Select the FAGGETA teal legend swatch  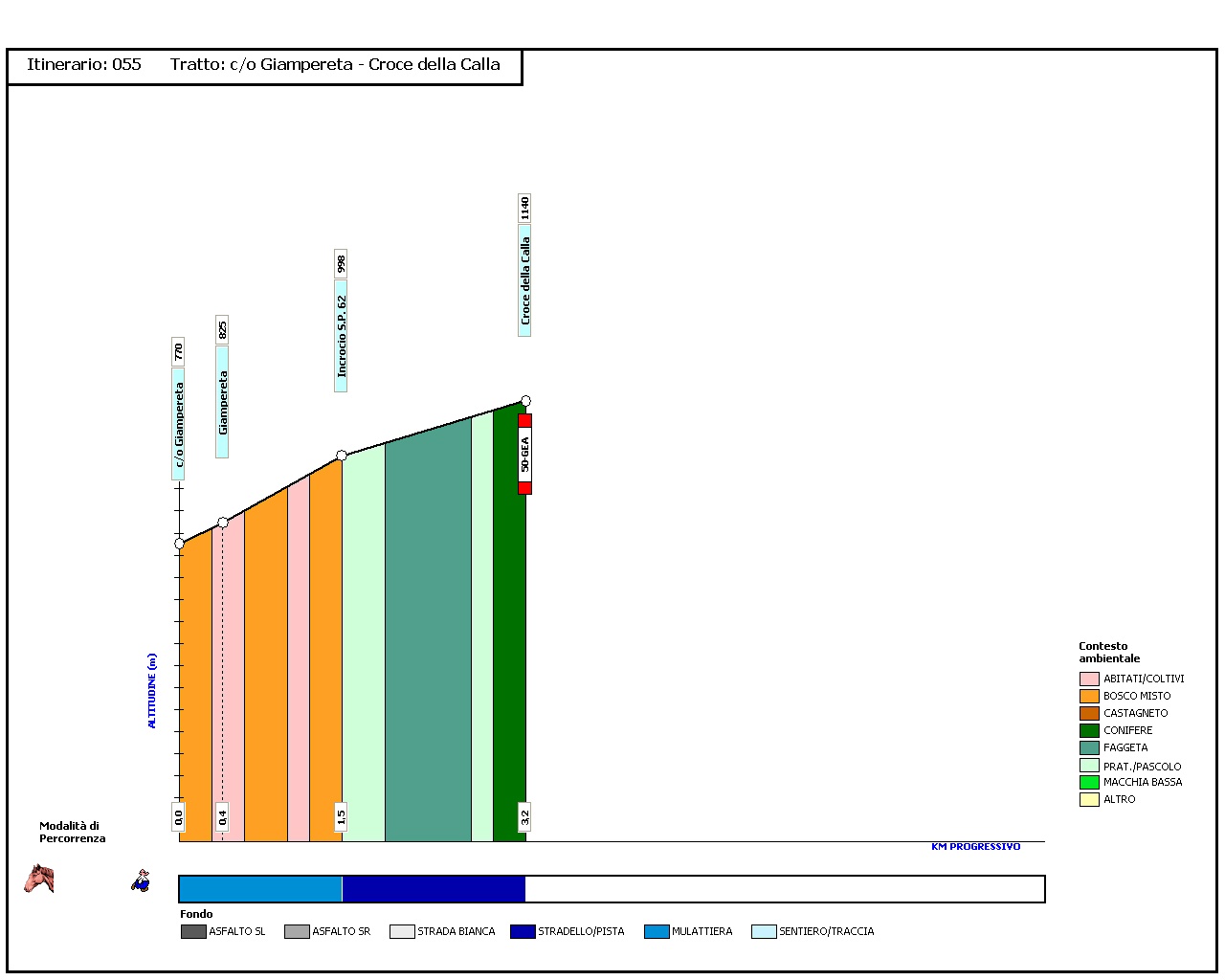pos(1089,747)
